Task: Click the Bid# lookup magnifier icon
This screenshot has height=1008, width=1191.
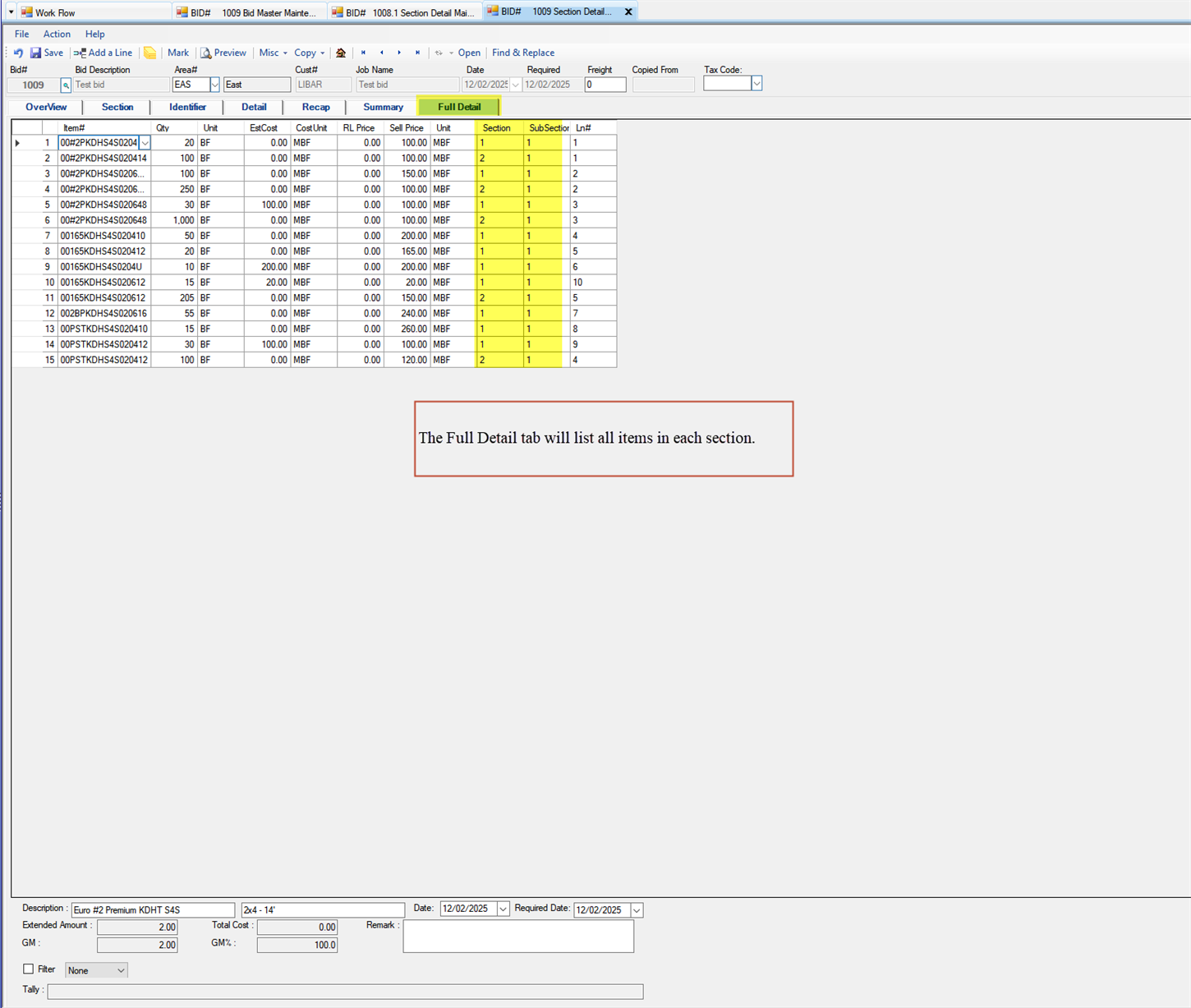Action: point(66,85)
